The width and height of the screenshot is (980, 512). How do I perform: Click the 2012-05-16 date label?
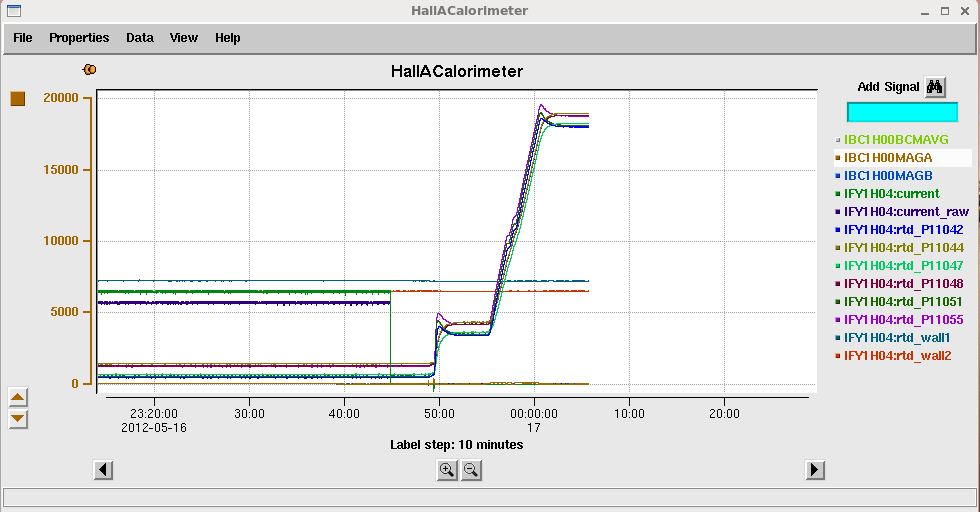154,428
